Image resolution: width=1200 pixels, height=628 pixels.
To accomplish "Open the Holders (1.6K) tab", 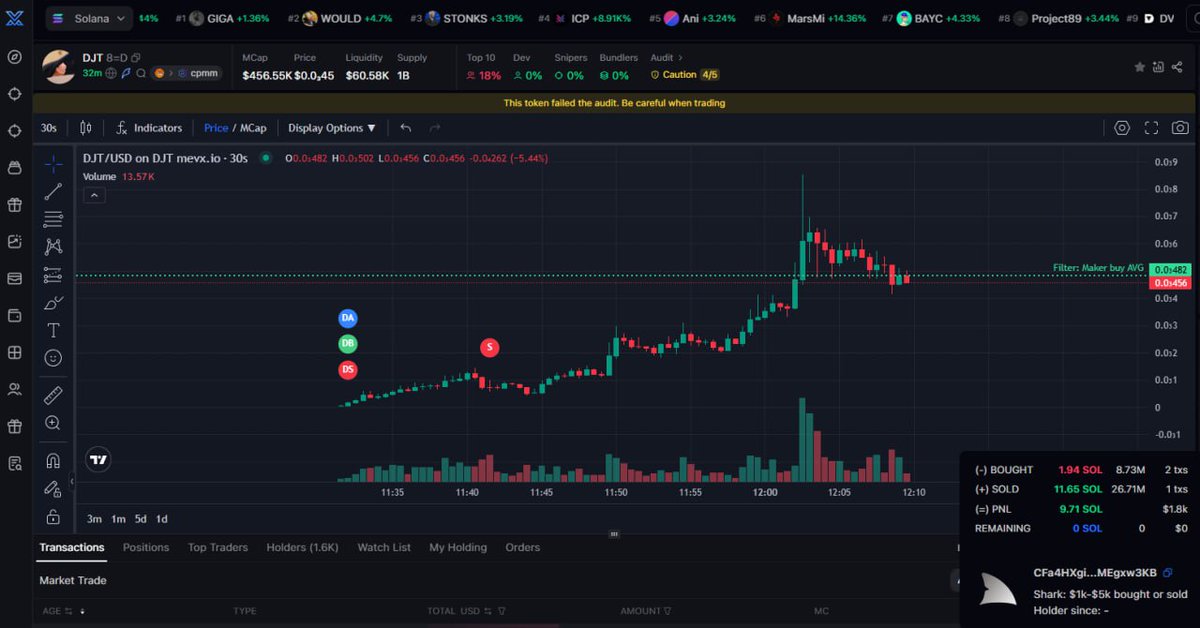I will (x=303, y=547).
